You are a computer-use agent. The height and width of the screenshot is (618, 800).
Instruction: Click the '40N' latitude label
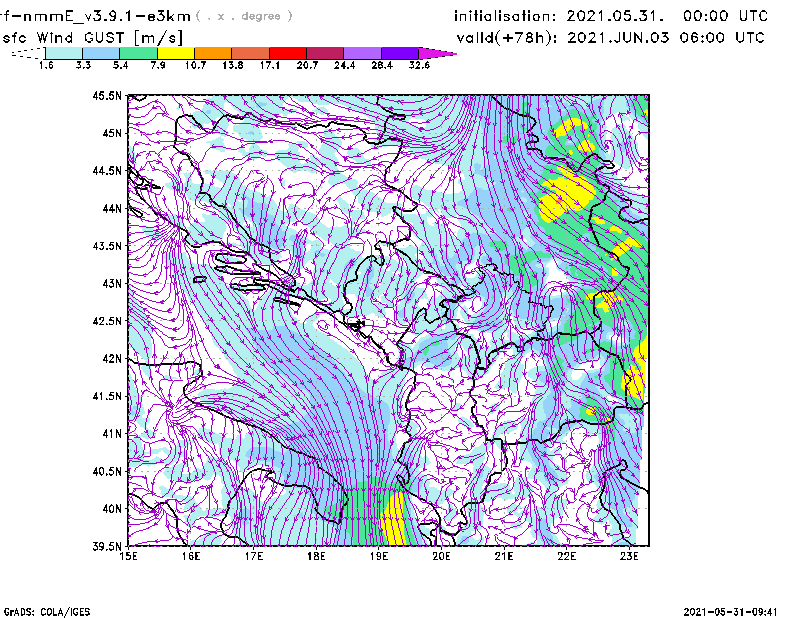click(x=112, y=509)
